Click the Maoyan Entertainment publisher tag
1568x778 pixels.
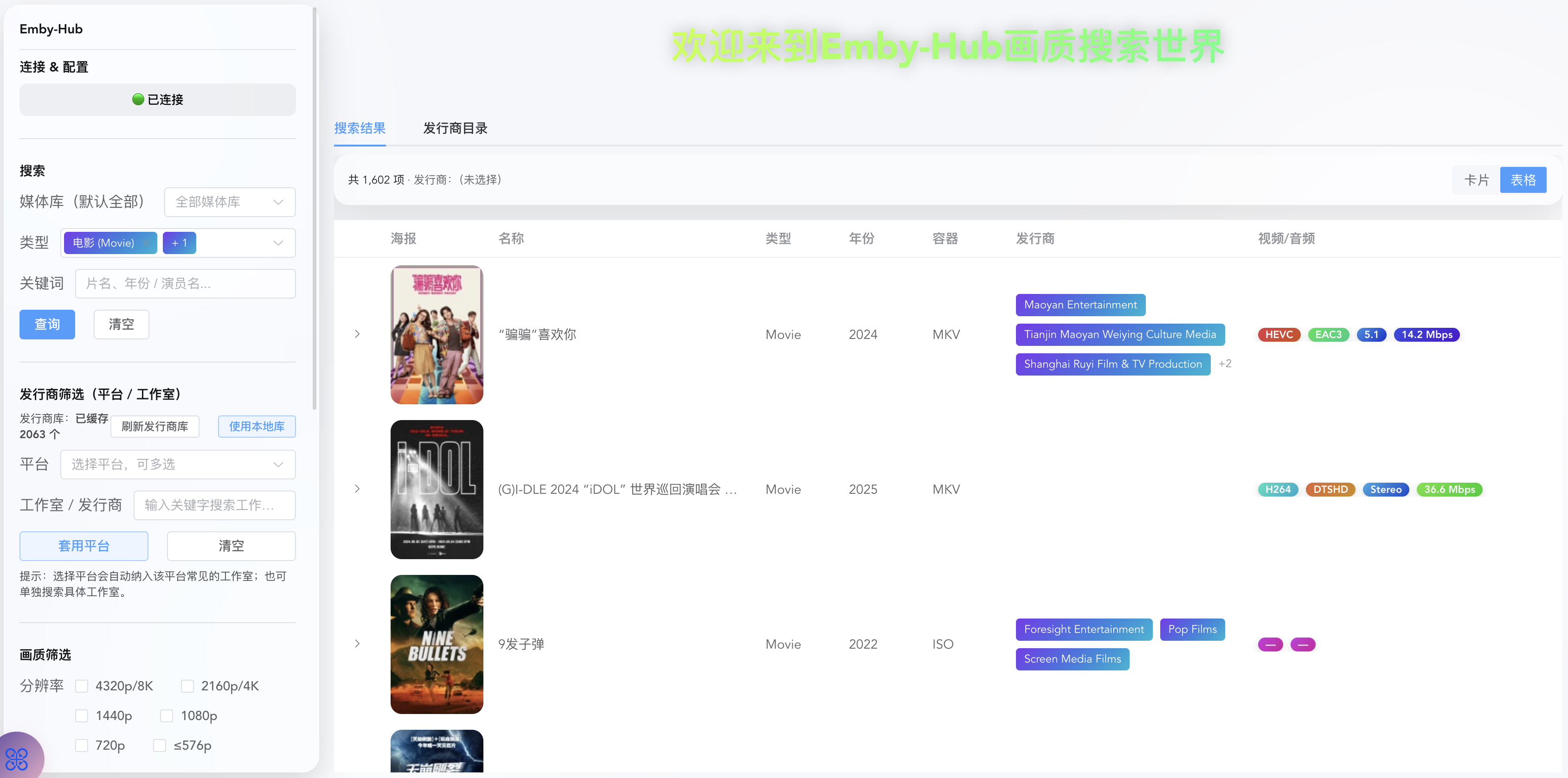1080,305
